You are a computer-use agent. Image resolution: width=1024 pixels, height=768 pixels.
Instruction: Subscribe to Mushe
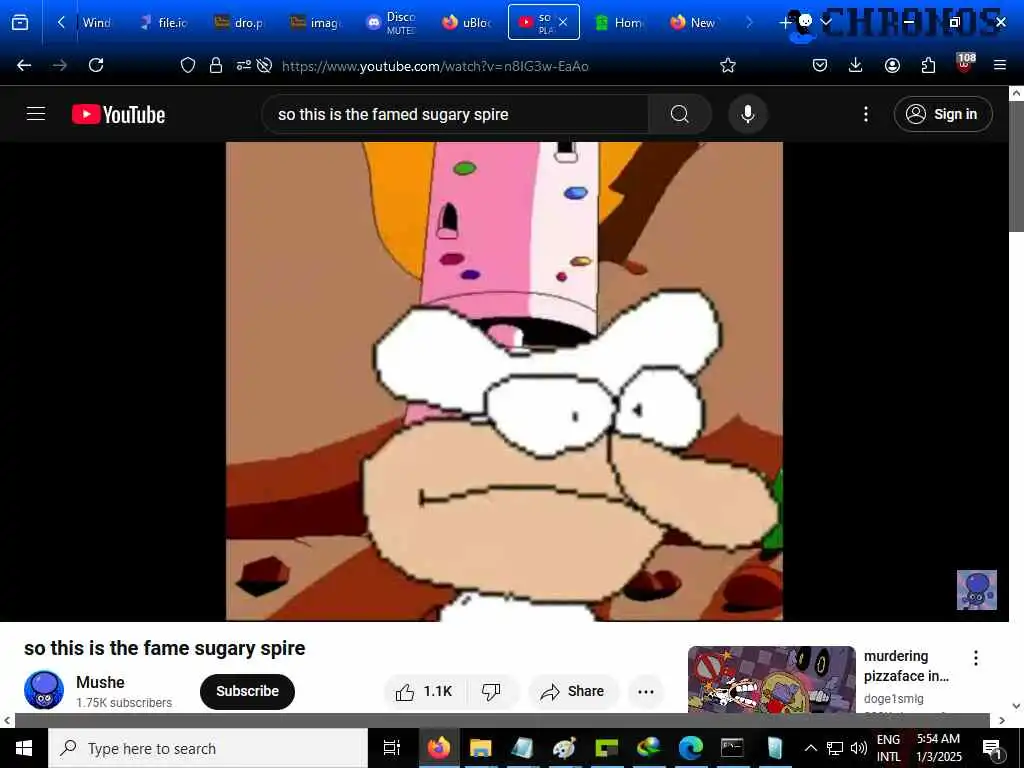247,691
